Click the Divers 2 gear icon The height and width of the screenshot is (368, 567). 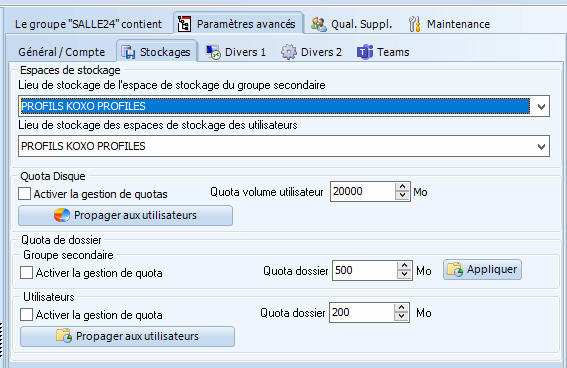(x=289, y=52)
